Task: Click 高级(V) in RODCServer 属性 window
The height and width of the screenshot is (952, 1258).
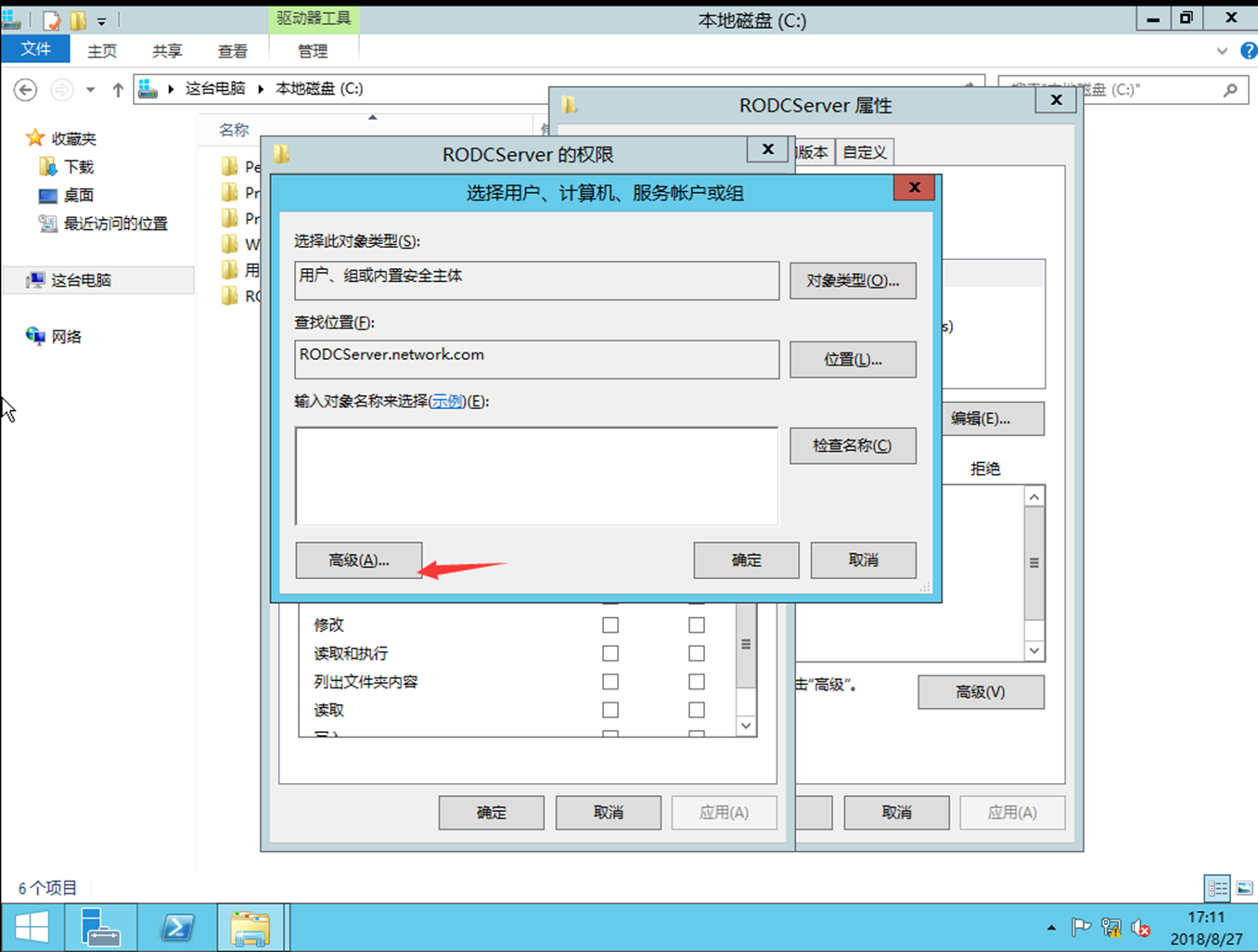Action: click(x=981, y=692)
